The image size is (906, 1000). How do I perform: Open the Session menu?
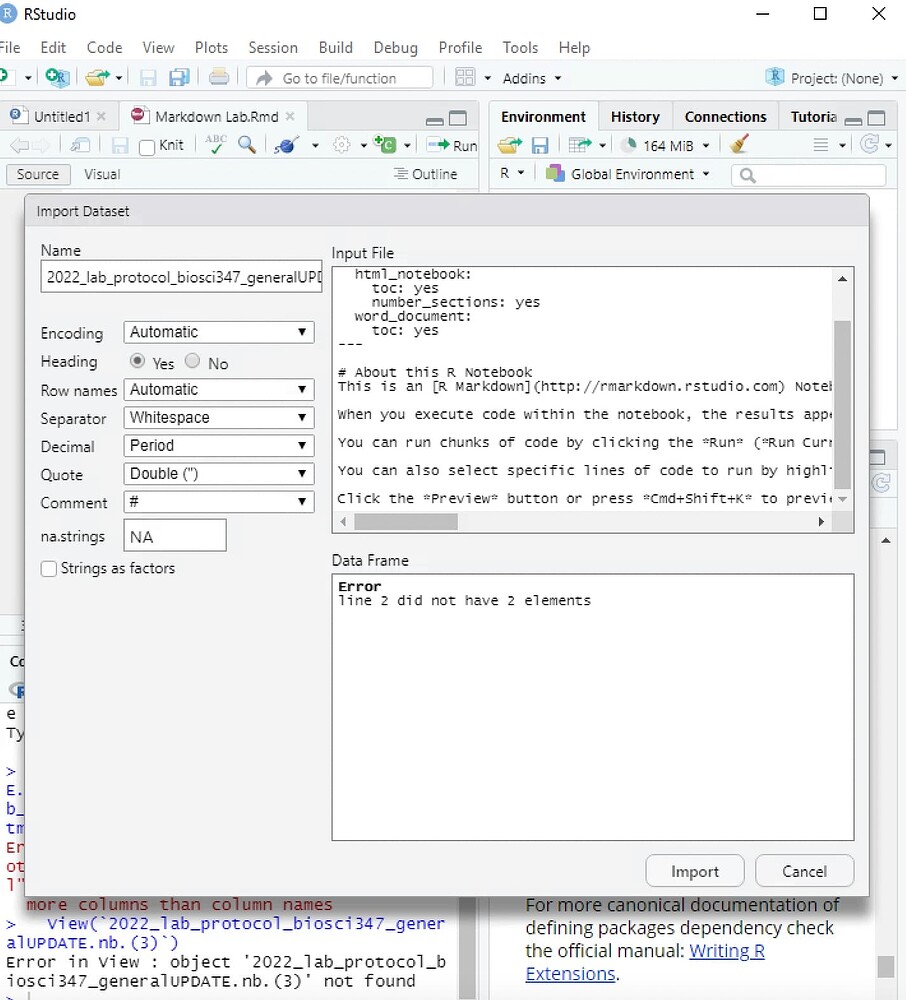[x=272, y=47]
